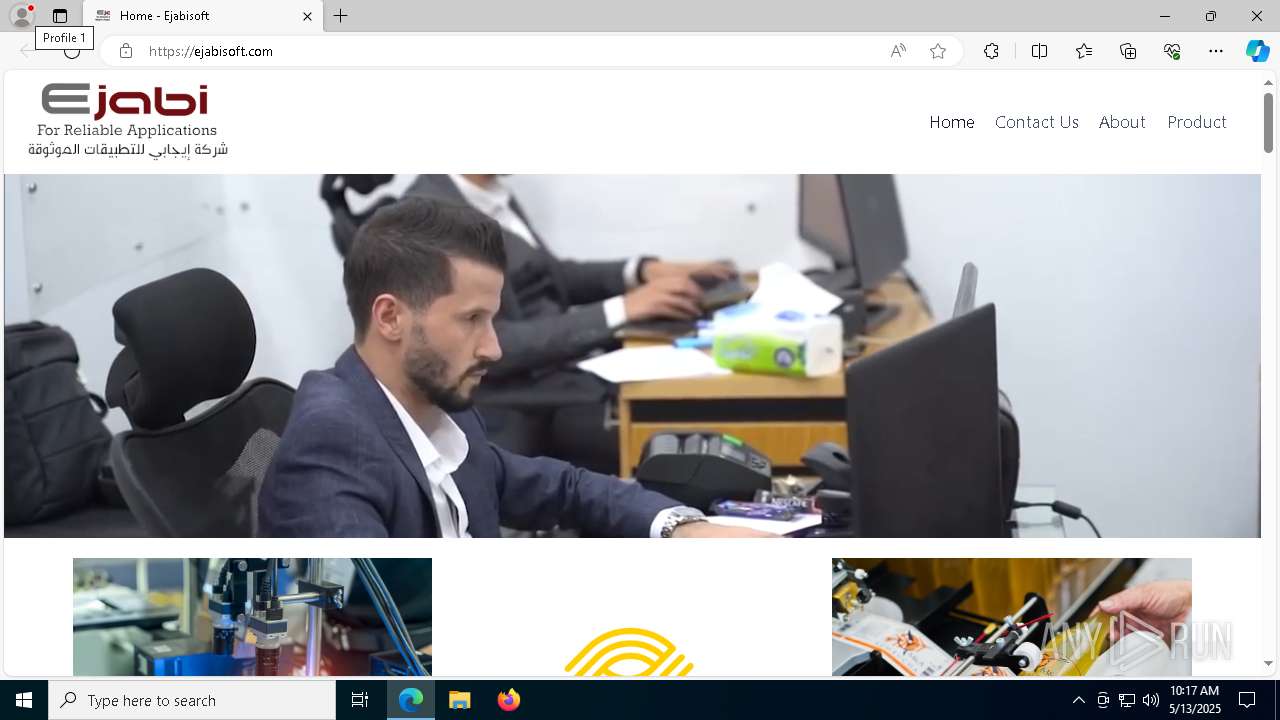
Task: View site information via the lock icon
Action: (126, 51)
